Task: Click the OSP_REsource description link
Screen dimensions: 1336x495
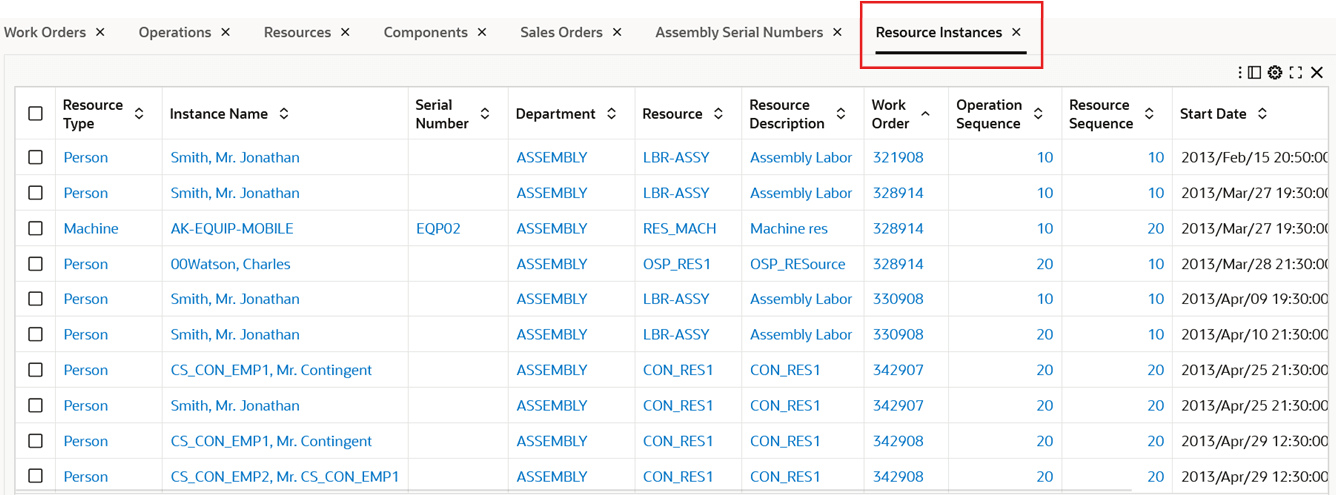Action: 798,264
